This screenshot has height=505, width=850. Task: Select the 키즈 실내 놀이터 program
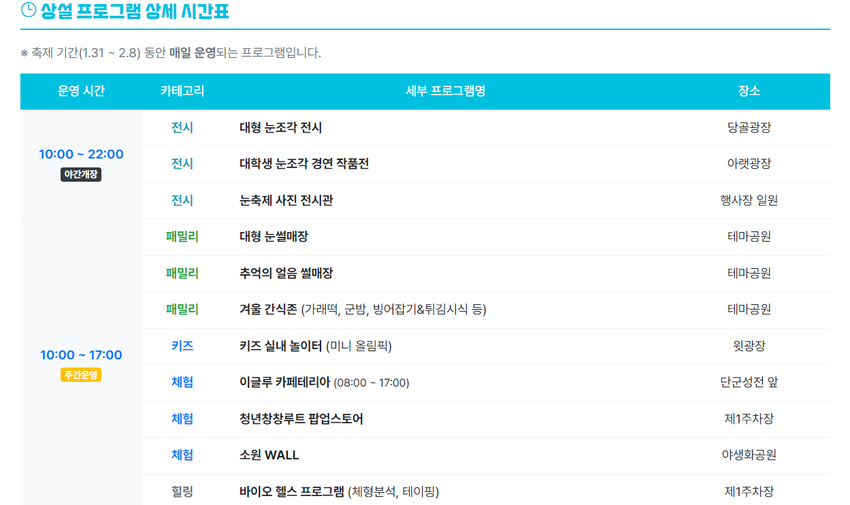point(315,346)
